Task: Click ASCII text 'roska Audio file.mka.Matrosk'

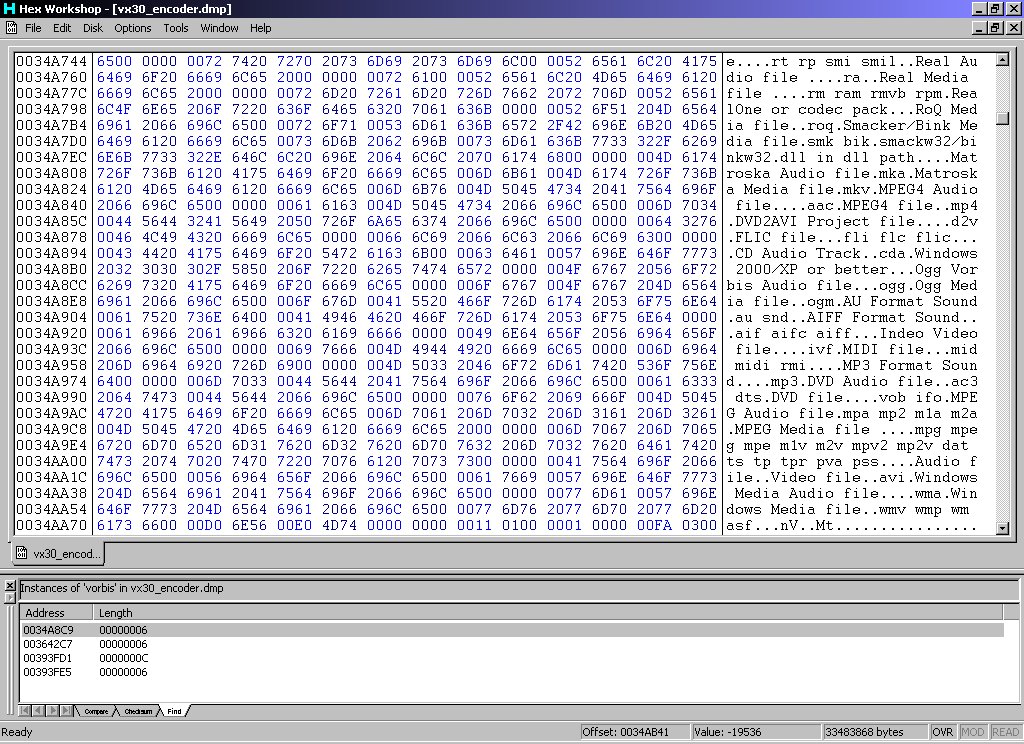Action: pyautogui.click(x=852, y=174)
